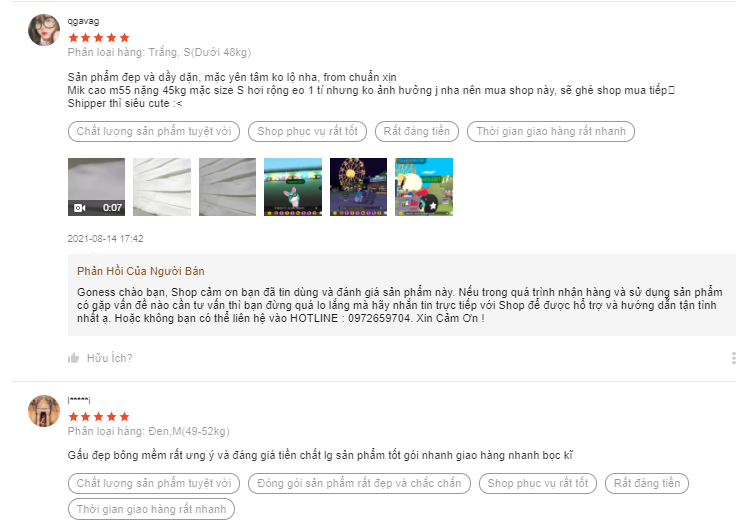The image size is (751, 529).
Task: Click the thumbs-up helpful icon
Action: [x=73, y=358]
